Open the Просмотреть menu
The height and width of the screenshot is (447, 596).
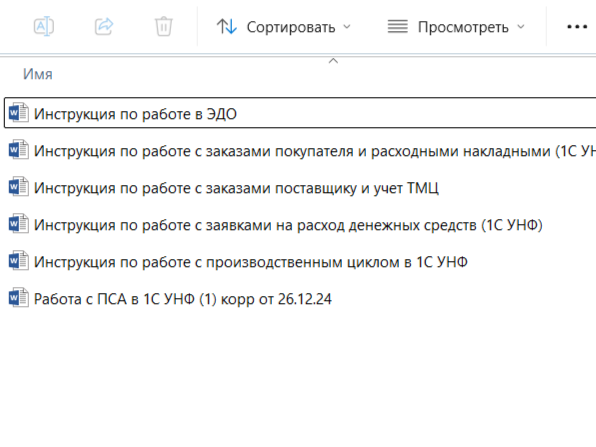[x=456, y=27]
